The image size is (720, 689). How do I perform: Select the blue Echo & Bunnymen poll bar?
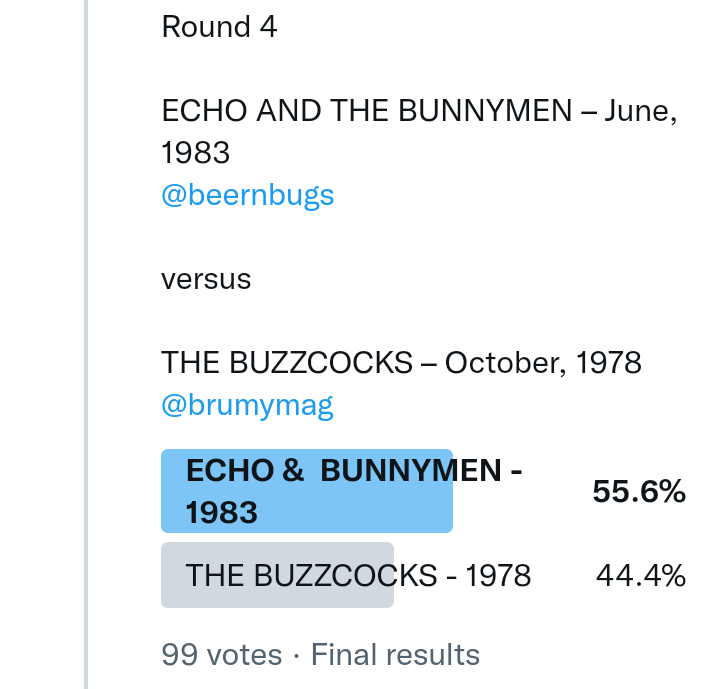(306, 491)
